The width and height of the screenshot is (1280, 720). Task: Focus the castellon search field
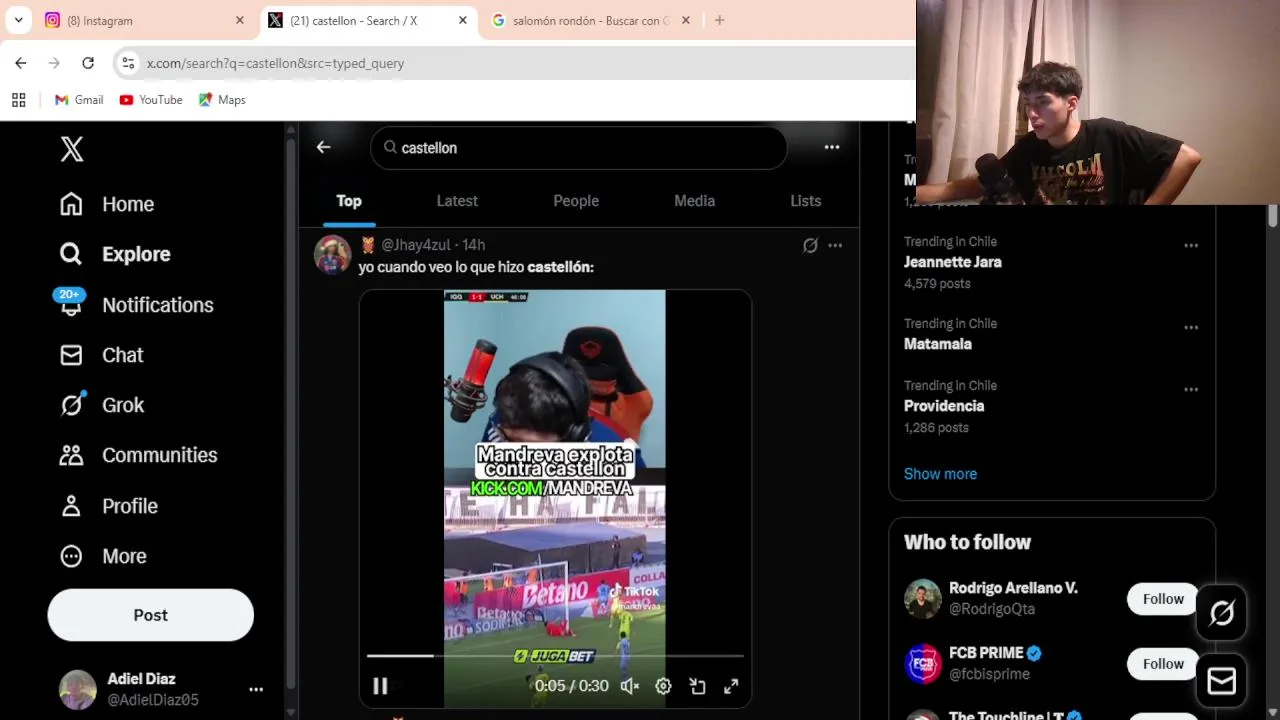point(578,148)
